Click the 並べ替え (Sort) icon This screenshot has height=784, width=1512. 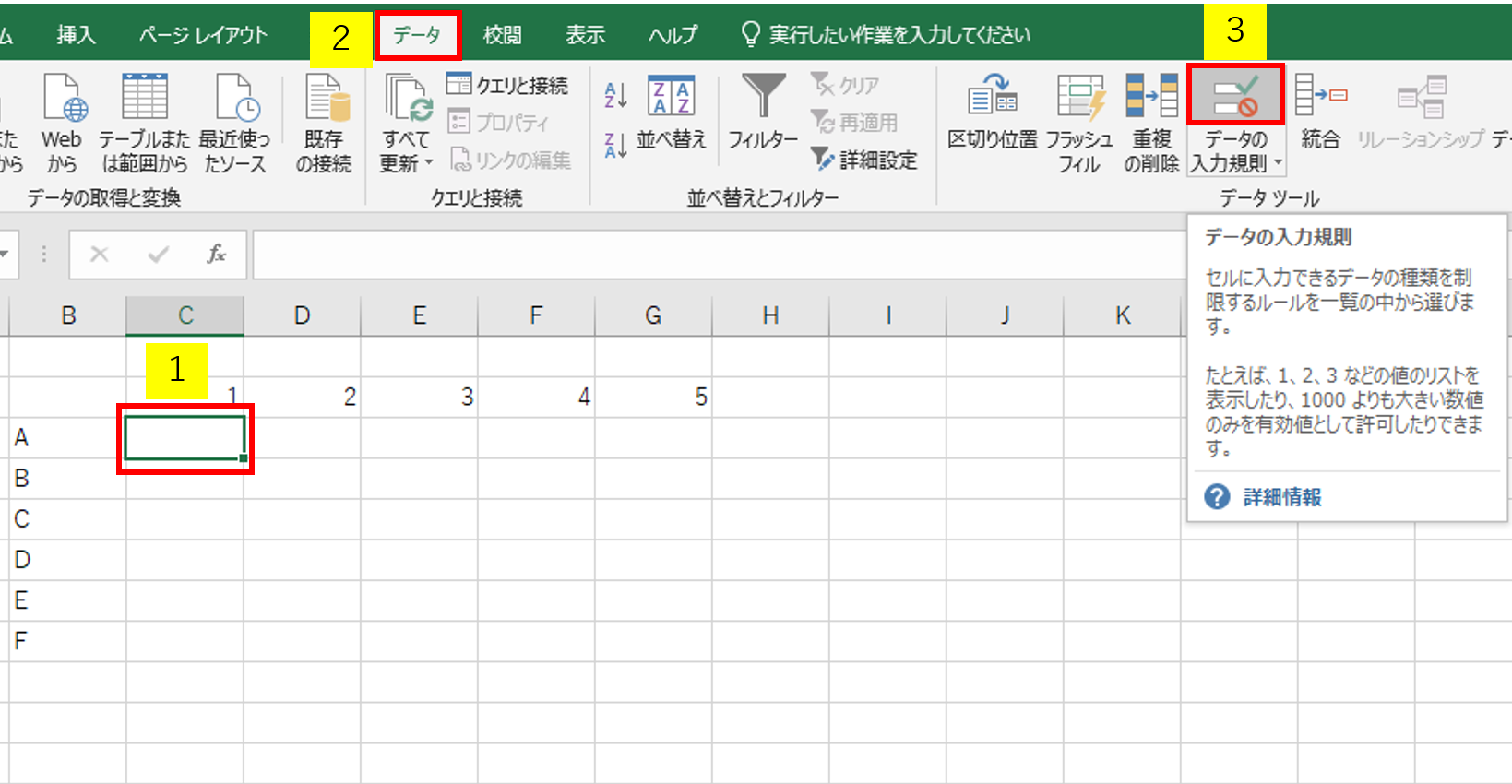tap(671, 97)
